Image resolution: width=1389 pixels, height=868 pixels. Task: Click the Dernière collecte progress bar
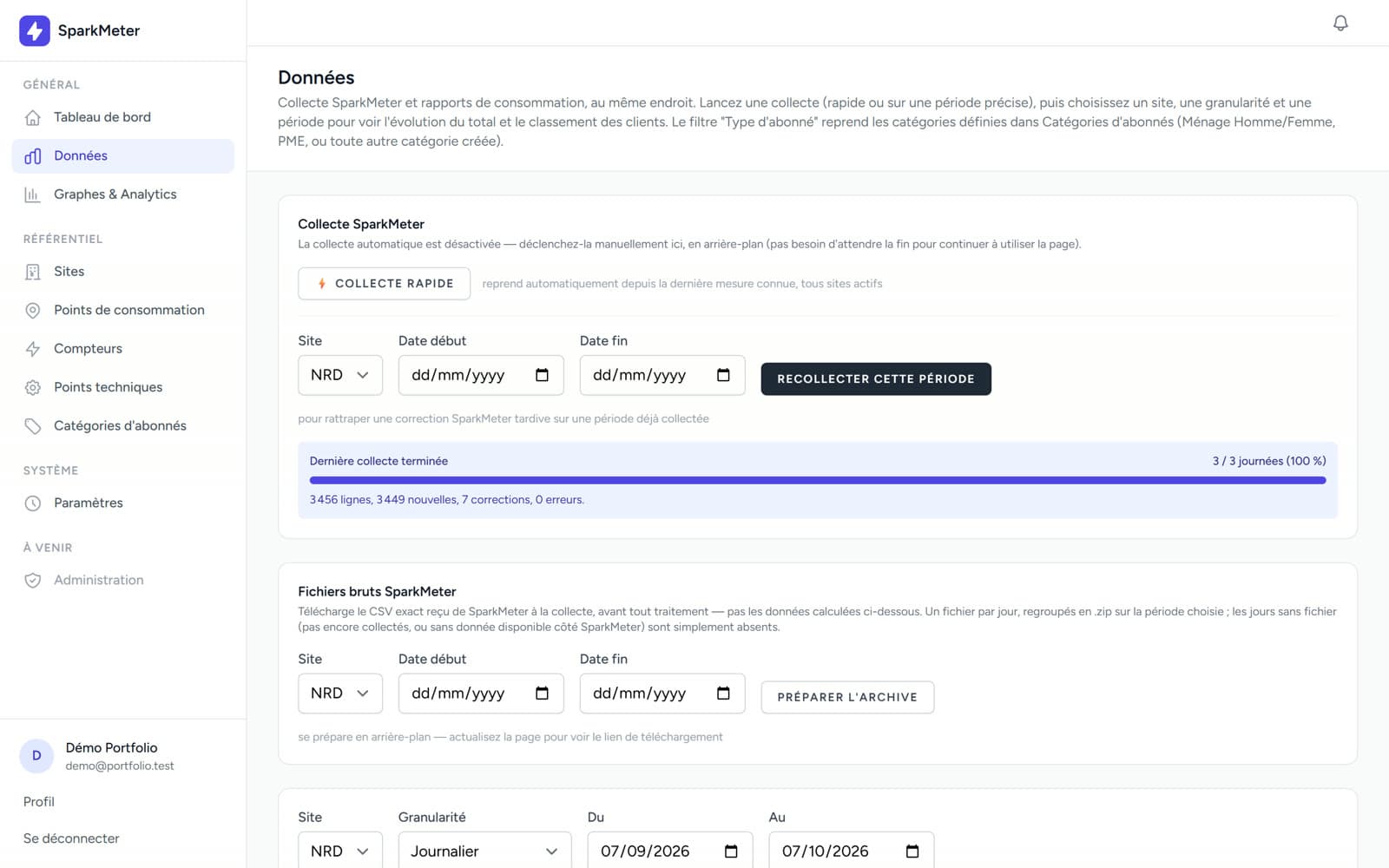(x=818, y=480)
